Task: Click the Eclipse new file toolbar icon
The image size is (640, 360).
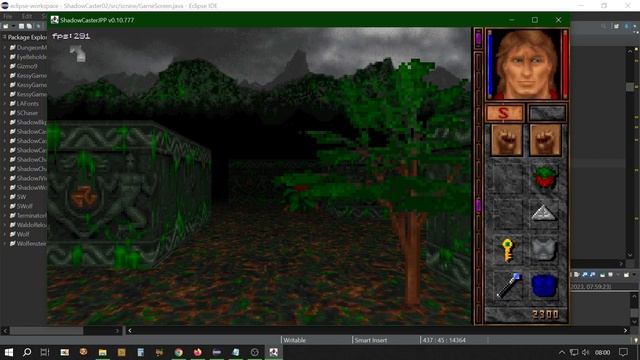Action: [6, 26]
